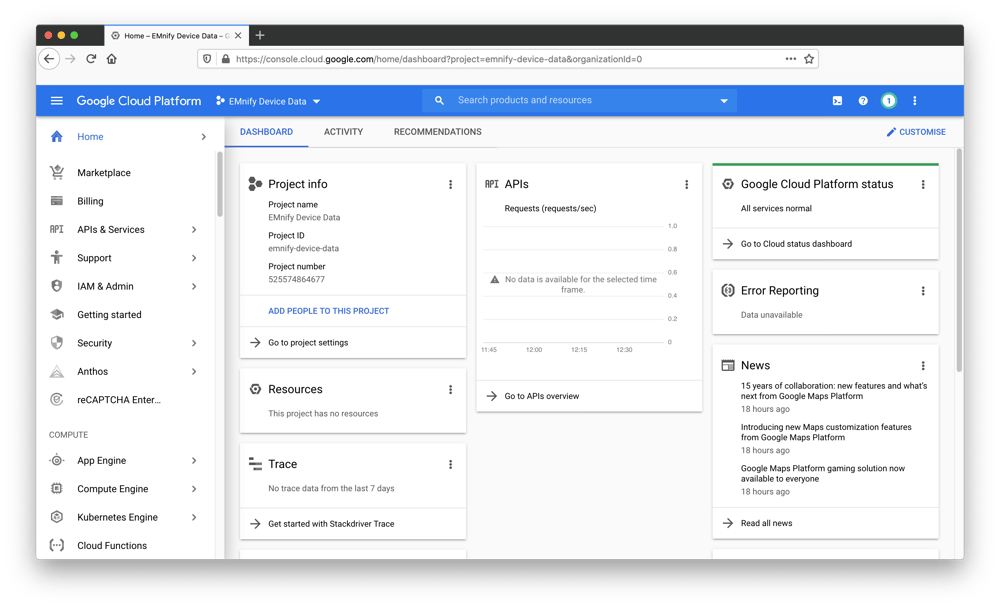This screenshot has height=607, width=1000.
Task: Open Resources card options menu
Action: point(450,390)
